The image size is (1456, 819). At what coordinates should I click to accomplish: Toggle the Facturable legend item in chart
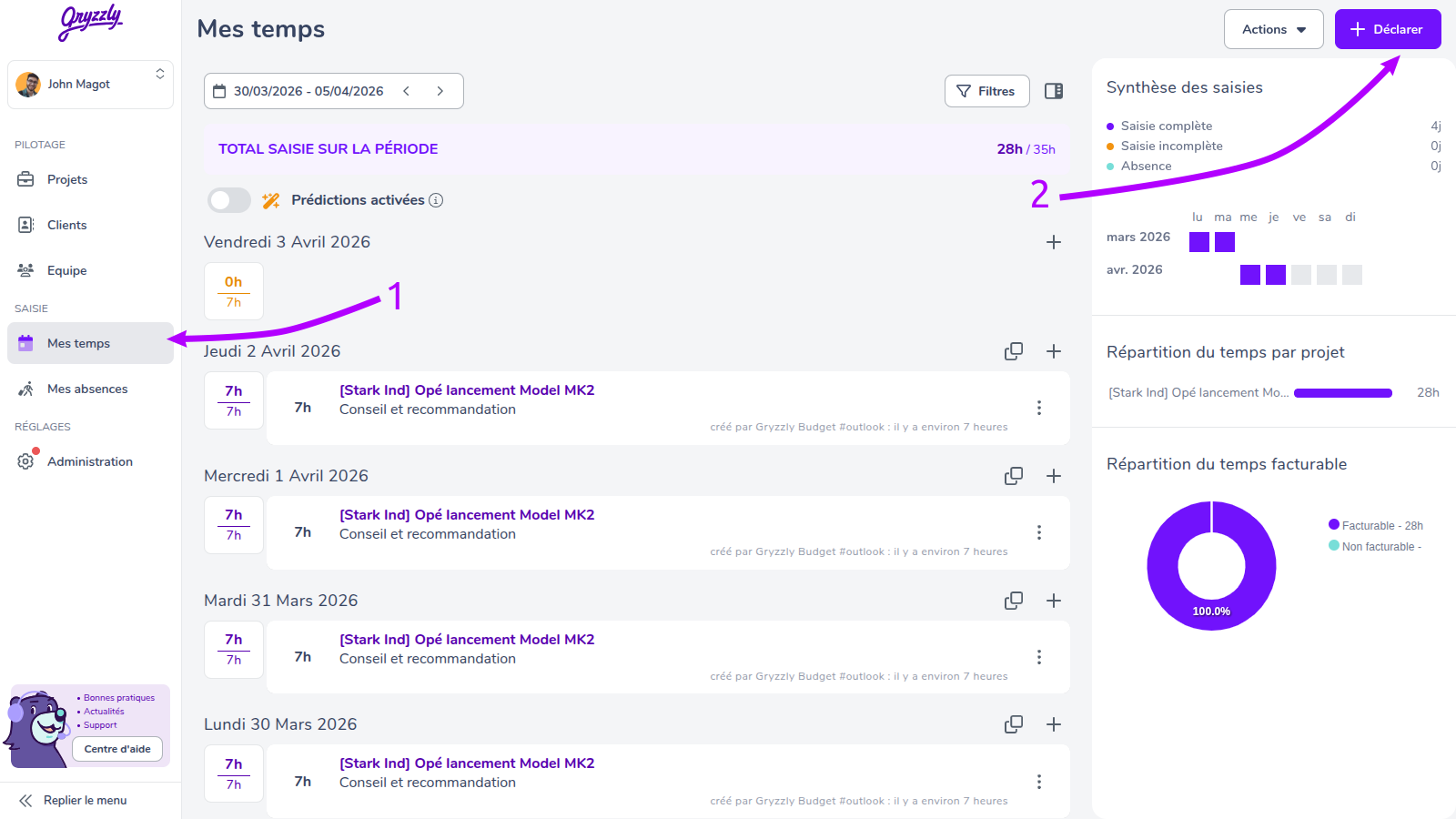[1375, 526]
